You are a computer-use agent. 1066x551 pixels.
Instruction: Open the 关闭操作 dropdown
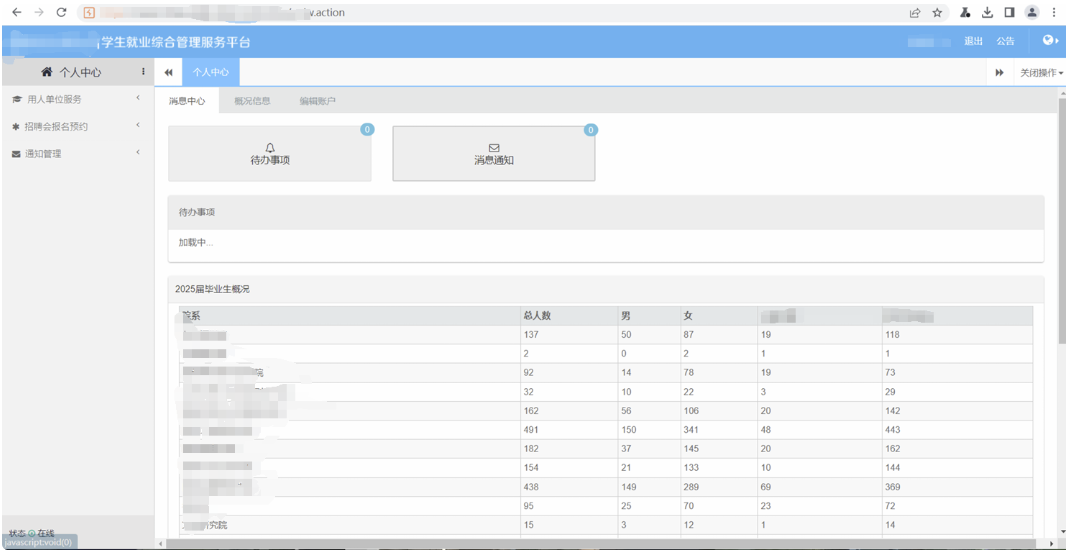1040,72
